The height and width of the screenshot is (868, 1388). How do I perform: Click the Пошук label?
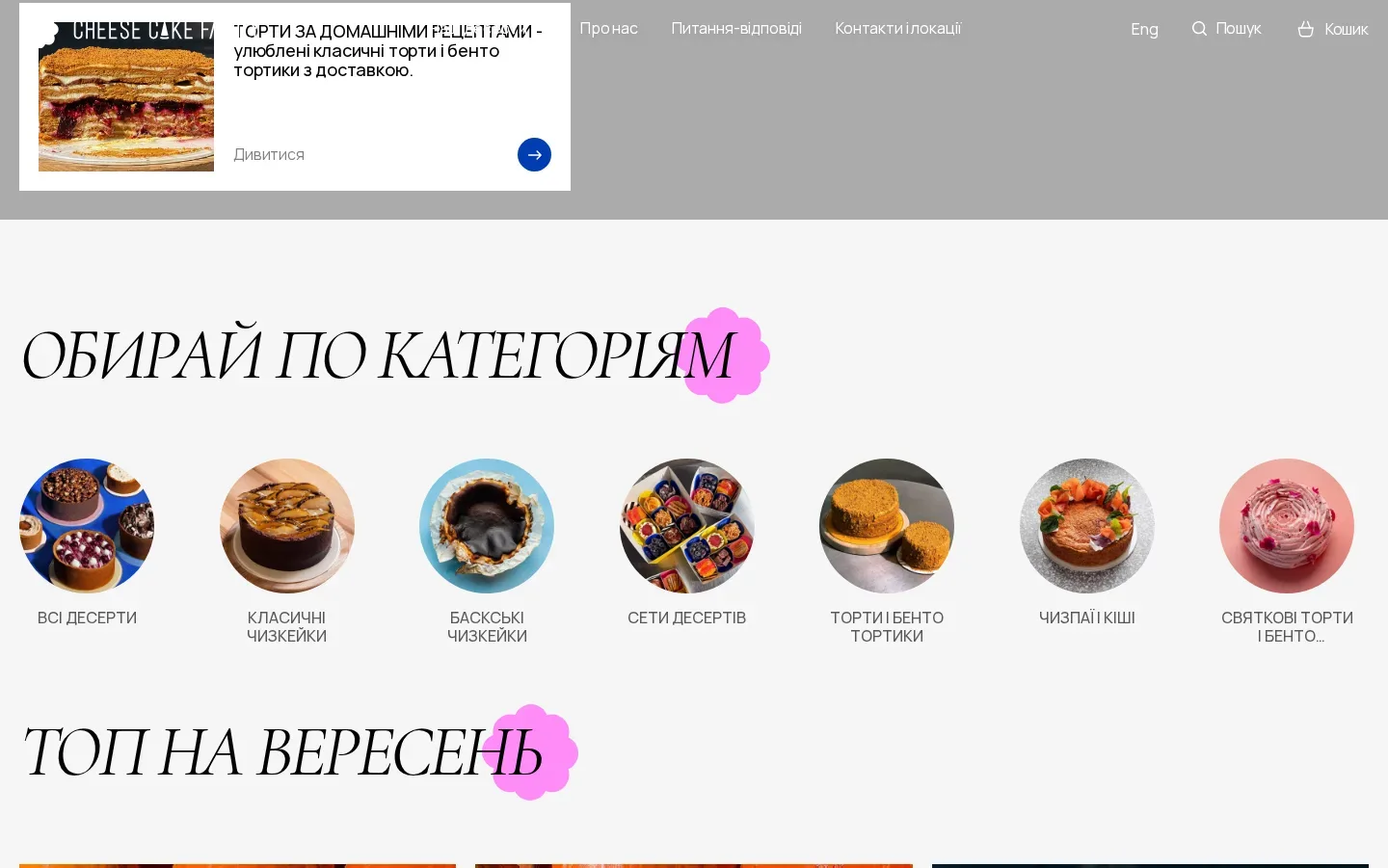(1239, 29)
